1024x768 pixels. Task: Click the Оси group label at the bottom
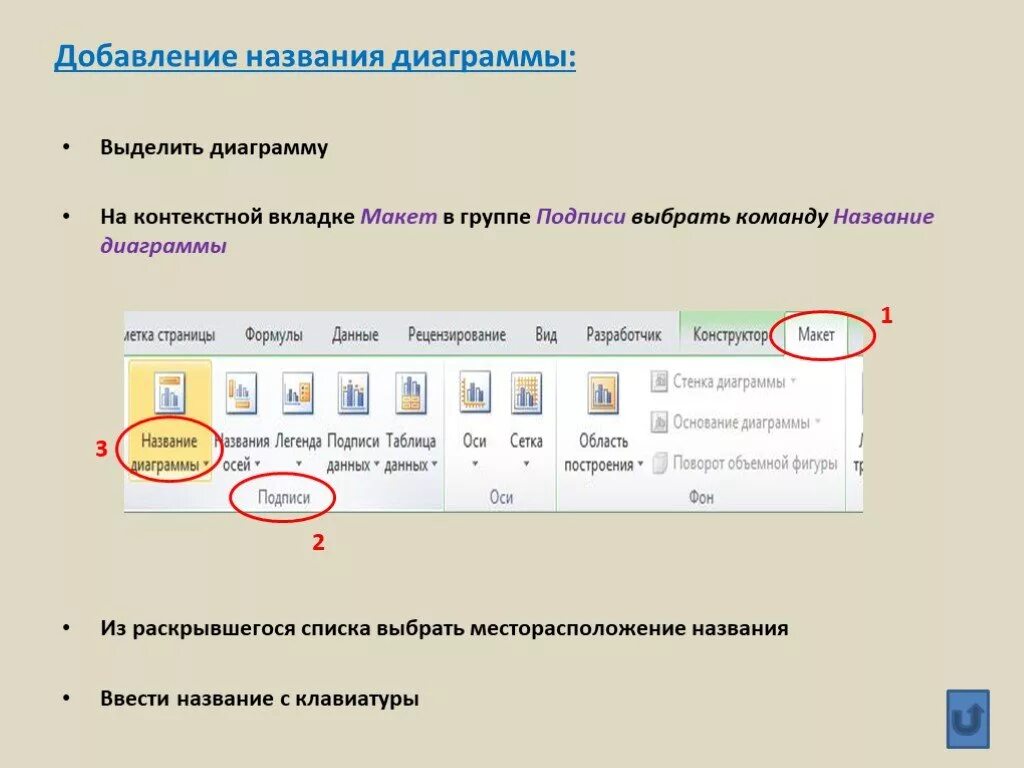[x=501, y=498]
